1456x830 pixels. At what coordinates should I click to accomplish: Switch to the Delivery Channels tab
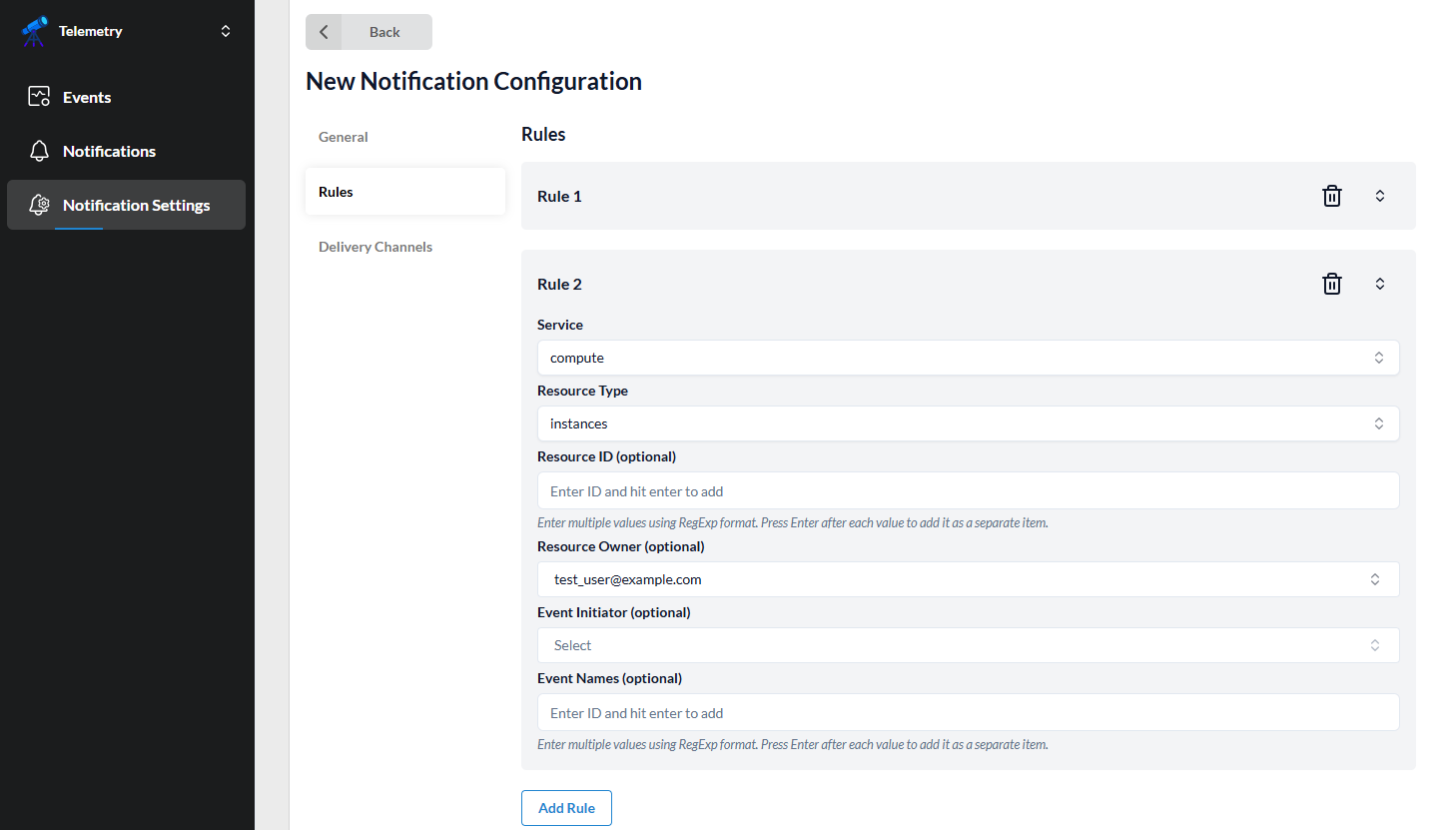(375, 247)
